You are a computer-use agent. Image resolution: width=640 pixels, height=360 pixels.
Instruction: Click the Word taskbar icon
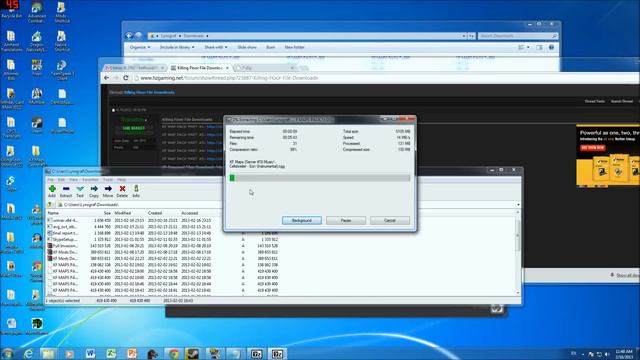pyautogui.click(x=90, y=353)
